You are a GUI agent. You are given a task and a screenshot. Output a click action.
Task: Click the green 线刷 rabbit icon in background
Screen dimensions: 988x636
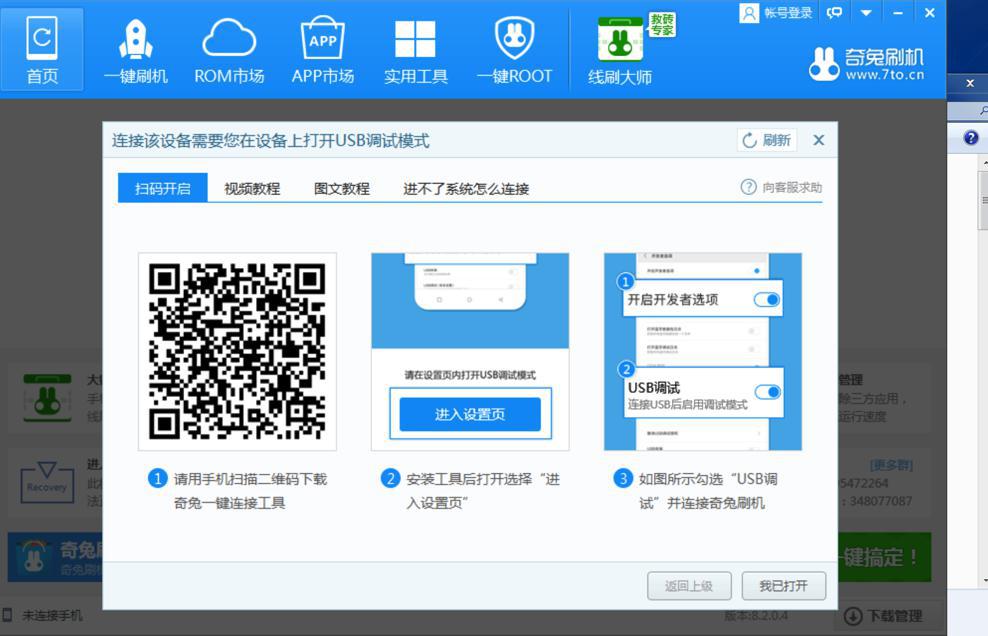[47, 398]
